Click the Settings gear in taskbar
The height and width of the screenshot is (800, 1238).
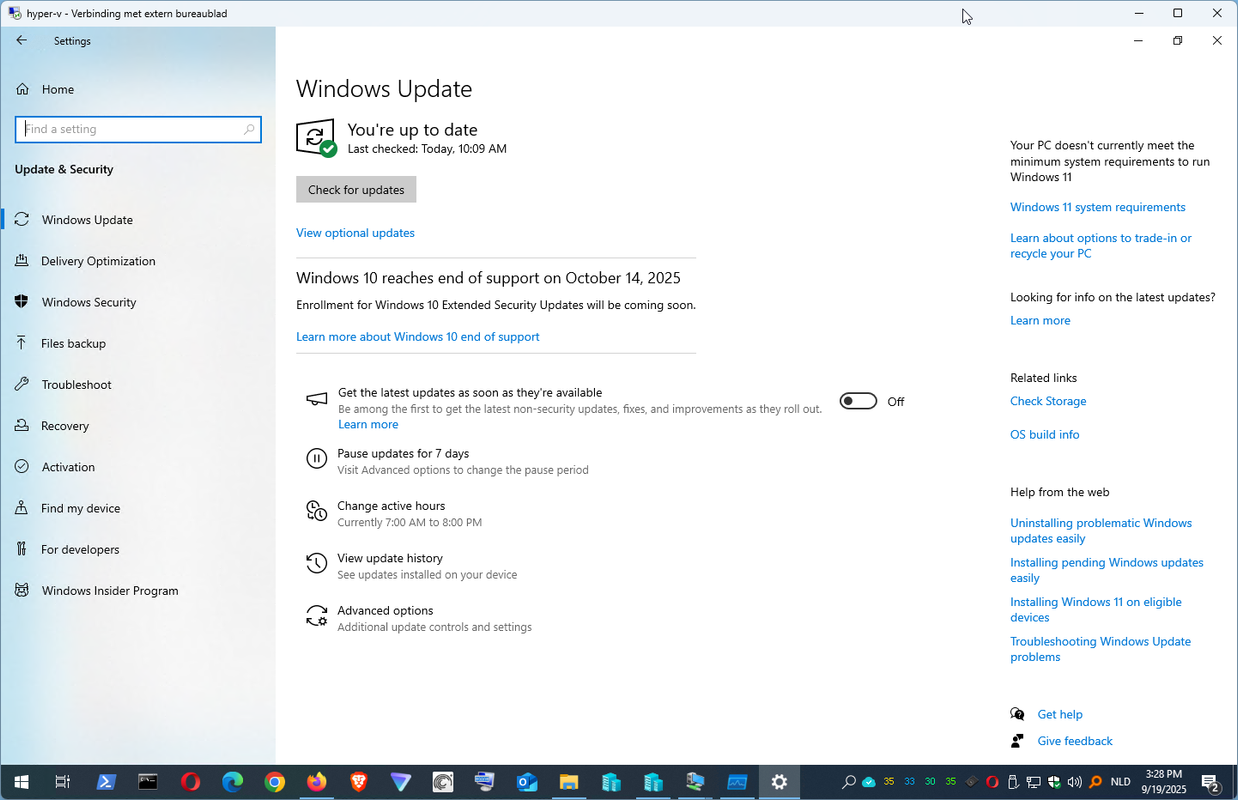coord(780,782)
